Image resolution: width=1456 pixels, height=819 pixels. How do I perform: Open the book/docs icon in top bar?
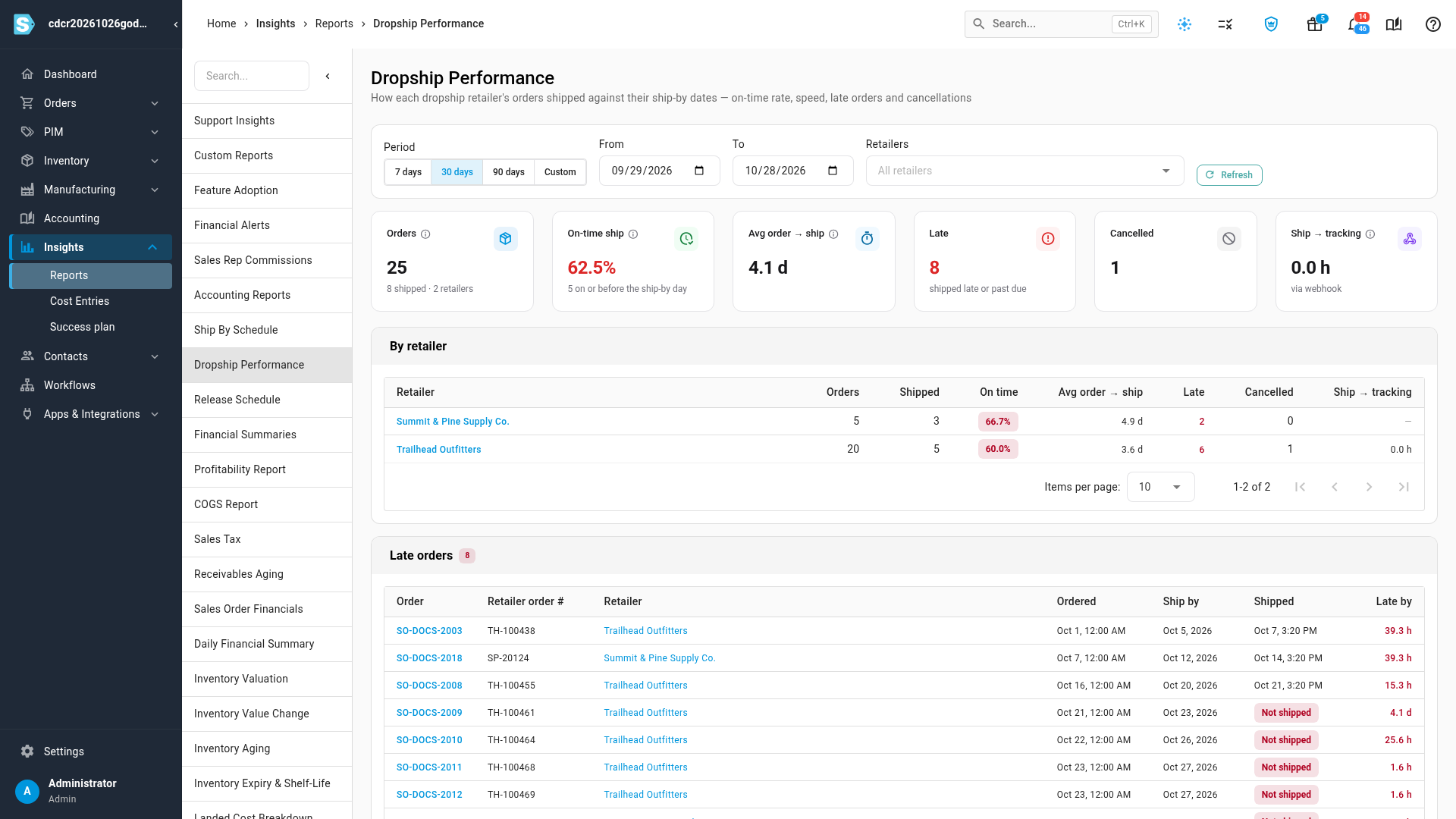pos(1393,24)
